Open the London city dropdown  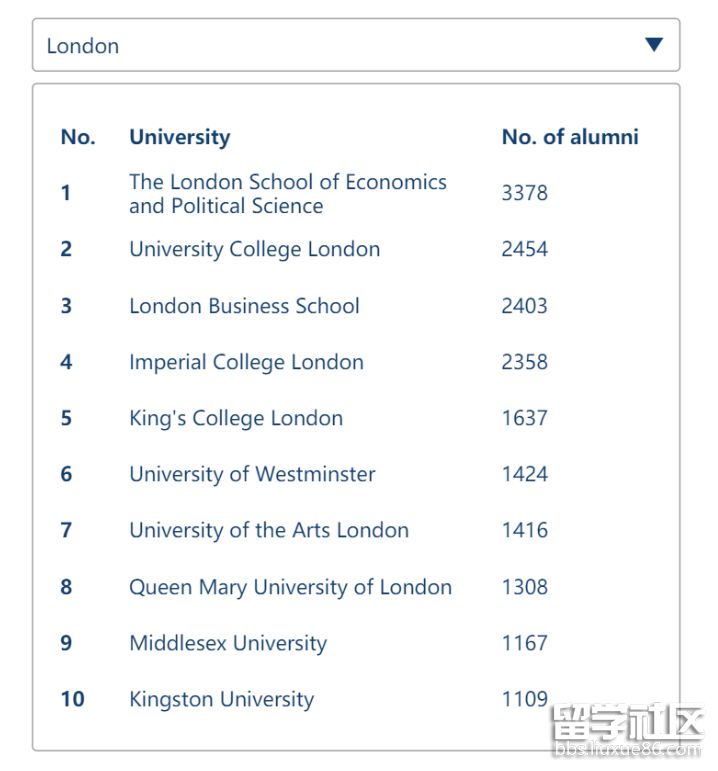pyautogui.click(x=355, y=45)
